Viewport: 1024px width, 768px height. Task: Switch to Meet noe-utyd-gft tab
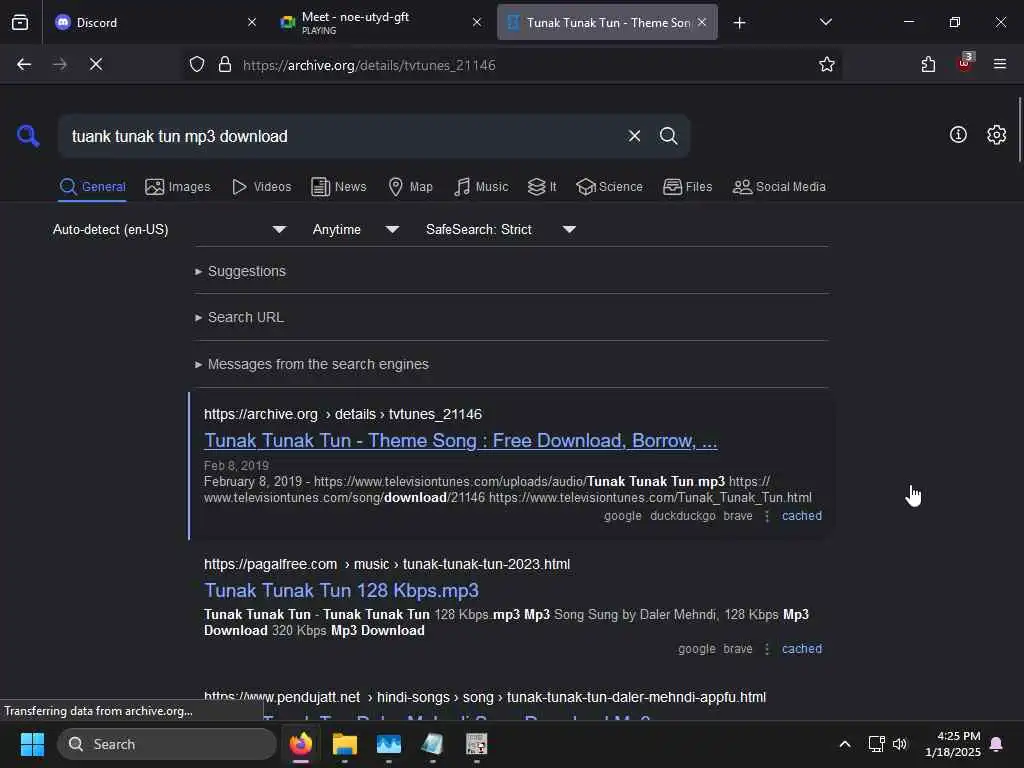coord(382,22)
